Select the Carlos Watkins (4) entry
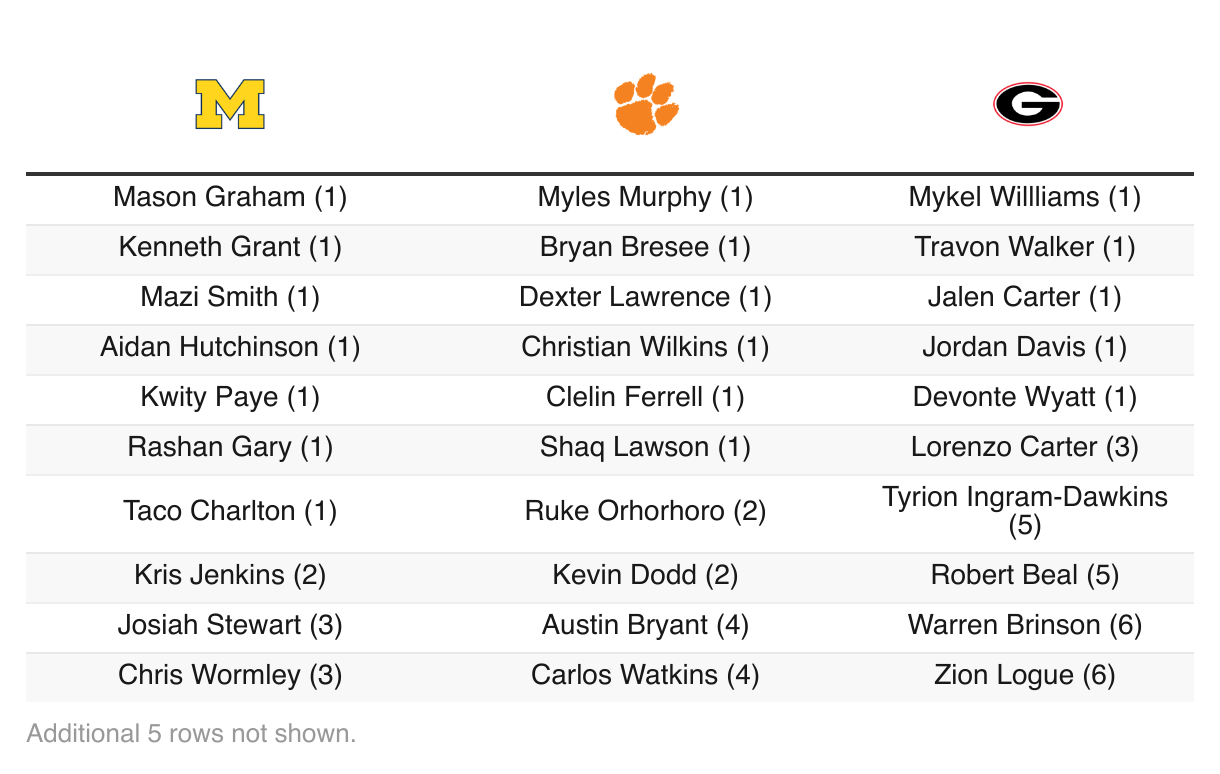1220x774 pixels. pos(645,675)
